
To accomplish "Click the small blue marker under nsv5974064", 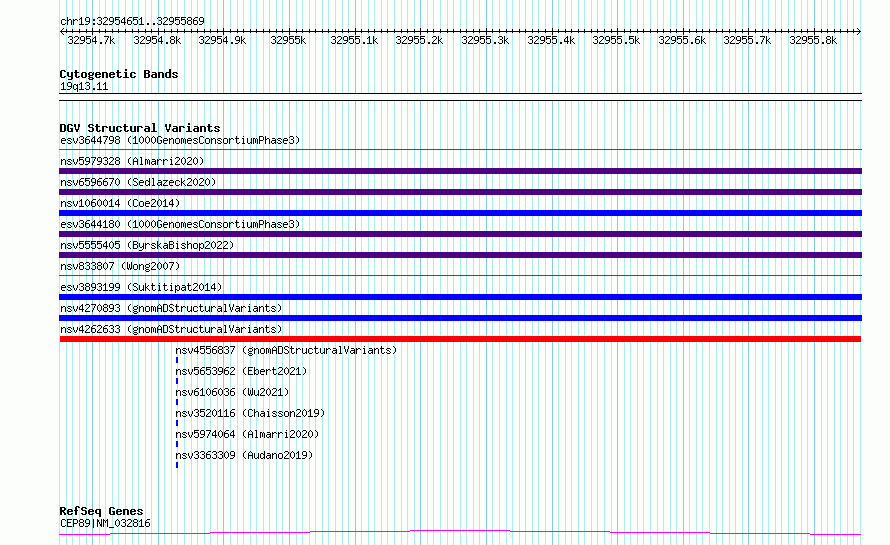I will 177,444.
